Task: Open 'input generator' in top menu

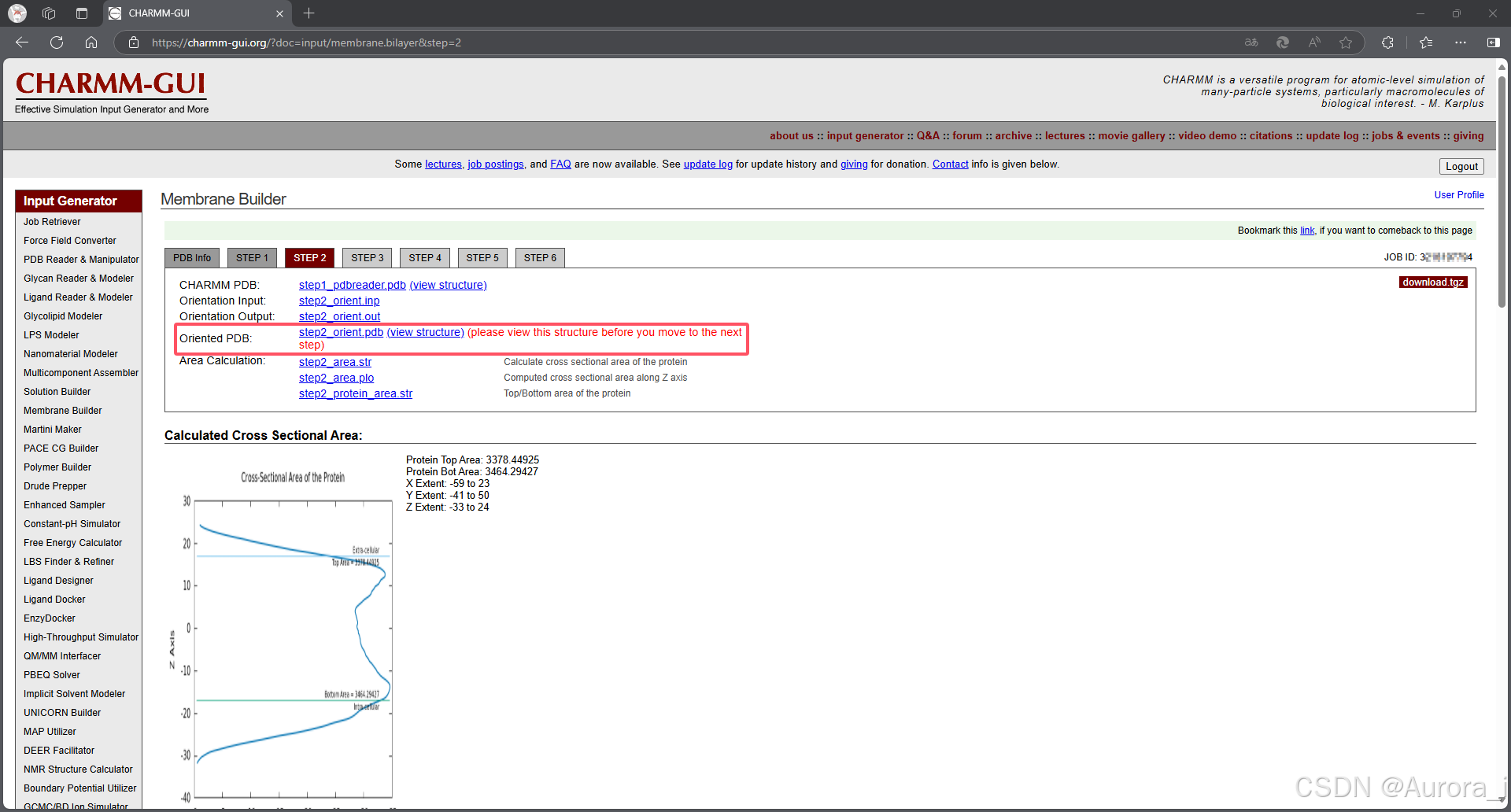Action: click(865, 135)
